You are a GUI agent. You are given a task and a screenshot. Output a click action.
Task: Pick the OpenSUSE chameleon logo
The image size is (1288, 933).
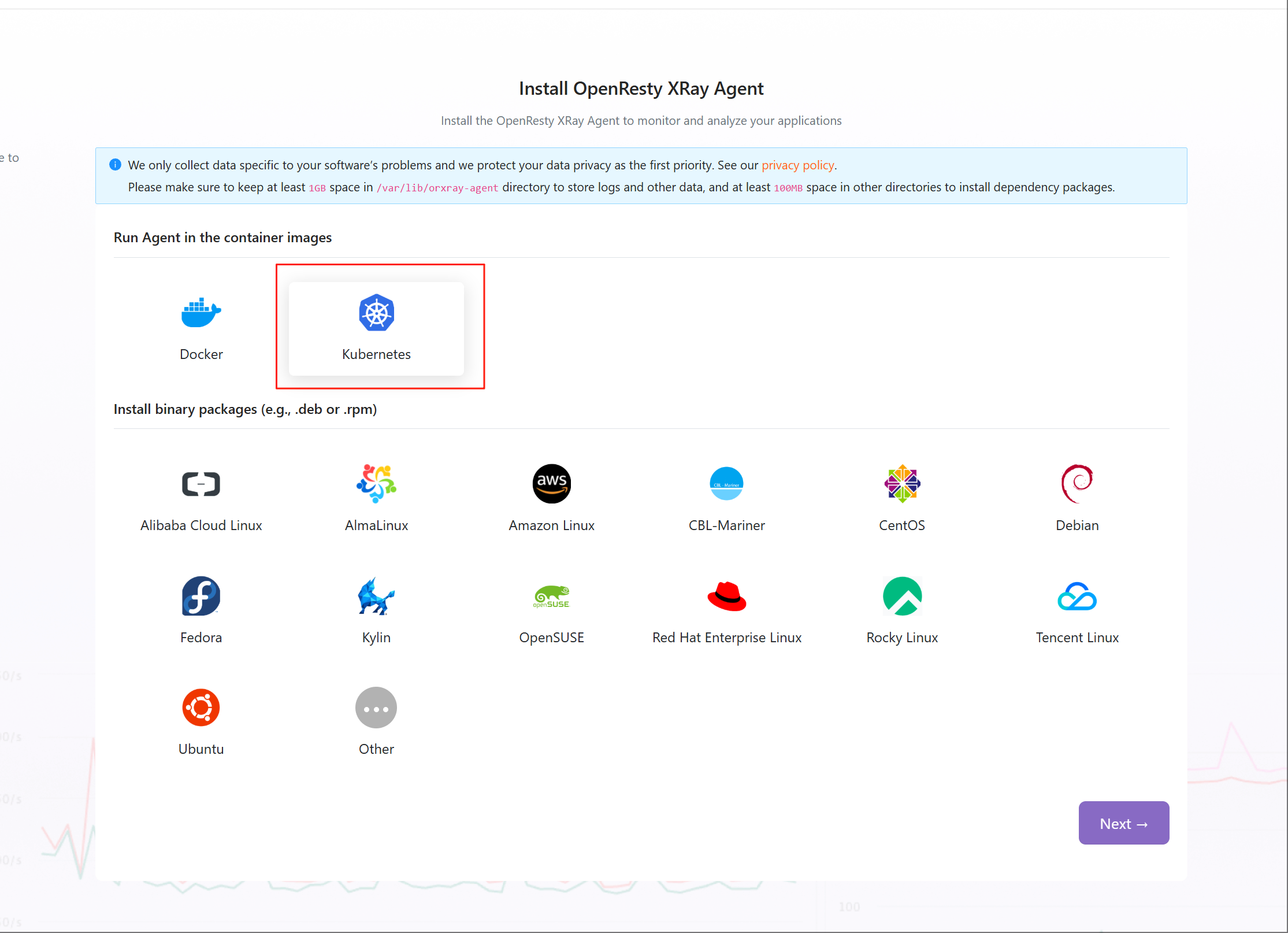pyautogui.click(x=552, y=596)
